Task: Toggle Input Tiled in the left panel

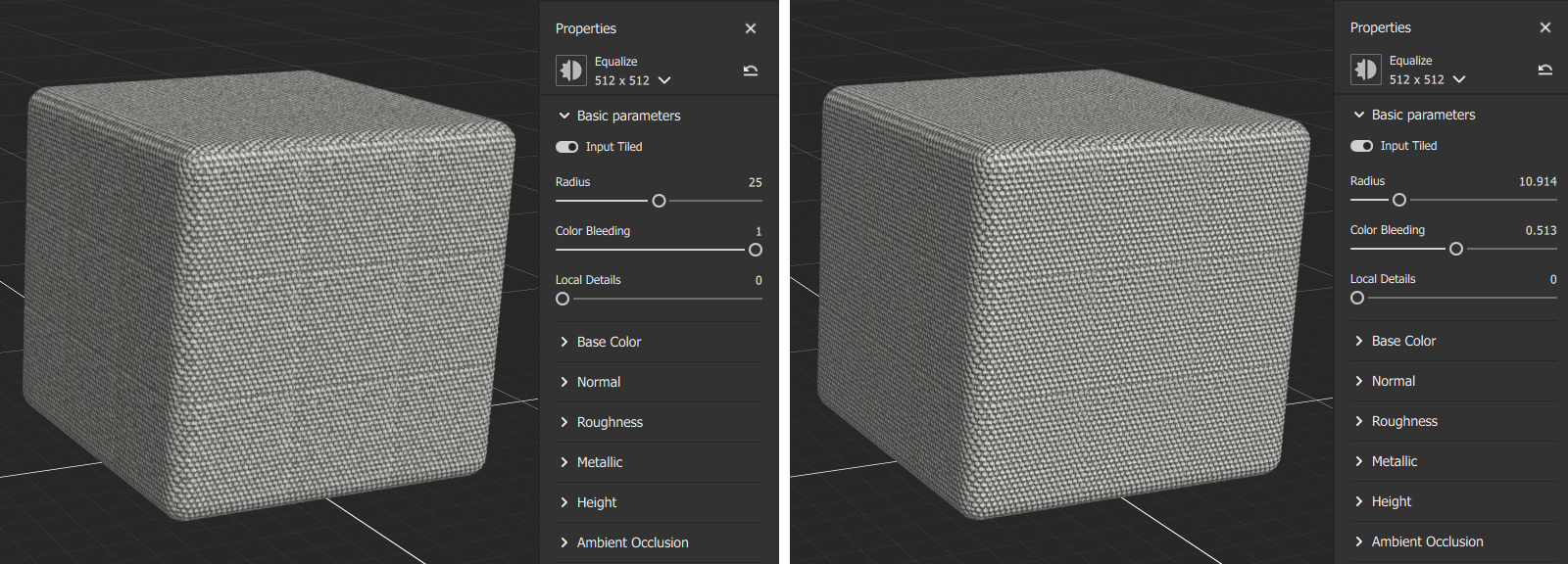Action: (x=567, y=147)
